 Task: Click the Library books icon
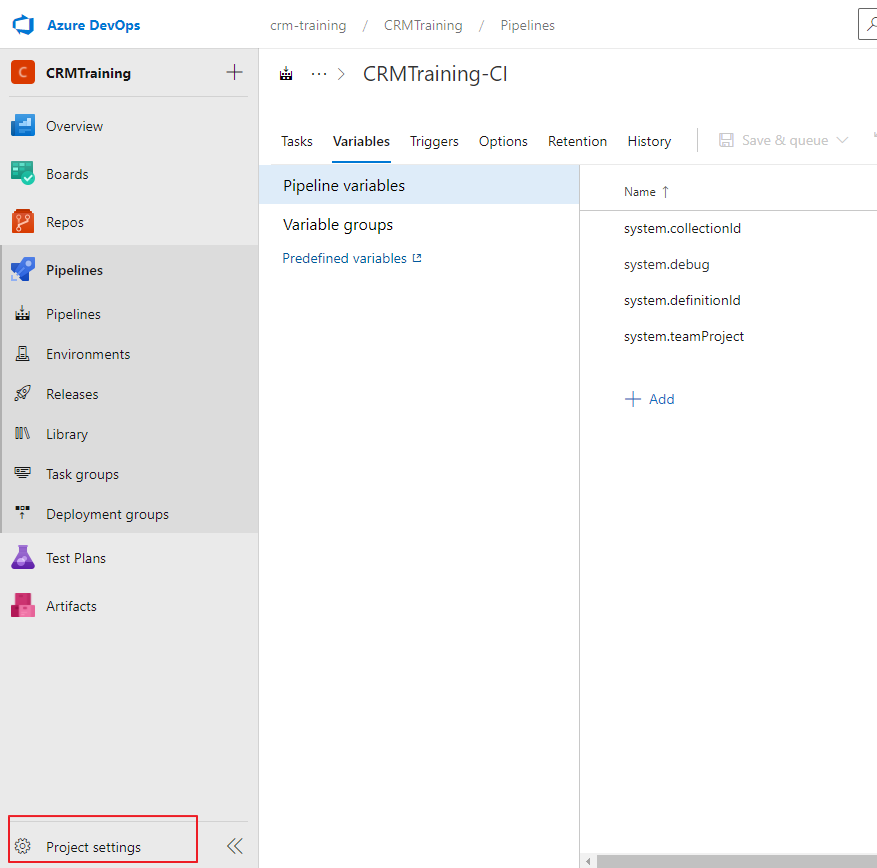tap(22, 433)
